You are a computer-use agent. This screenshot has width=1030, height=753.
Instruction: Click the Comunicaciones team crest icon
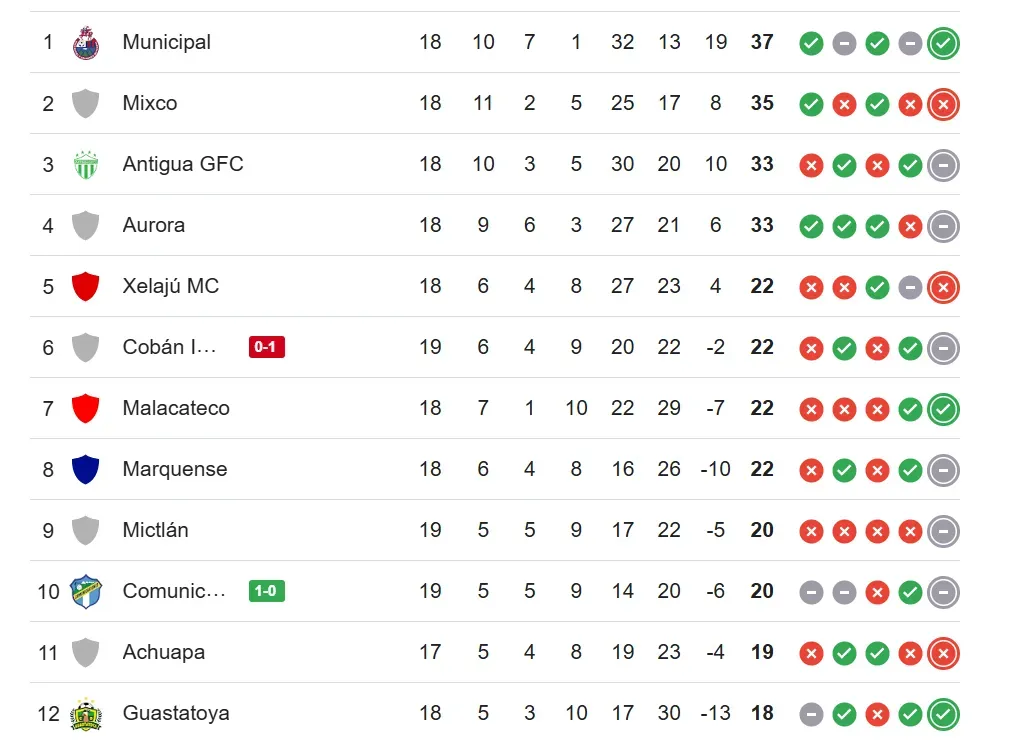point(86,592)
